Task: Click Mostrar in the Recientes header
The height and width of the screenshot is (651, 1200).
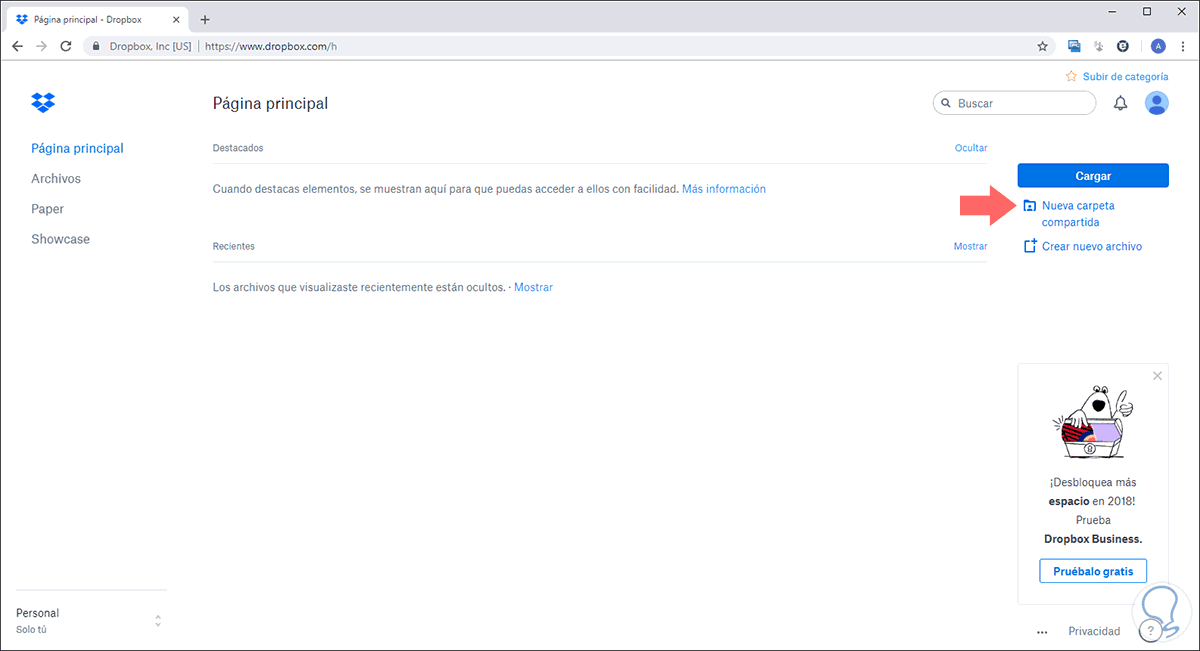Action: coord(971,246)
